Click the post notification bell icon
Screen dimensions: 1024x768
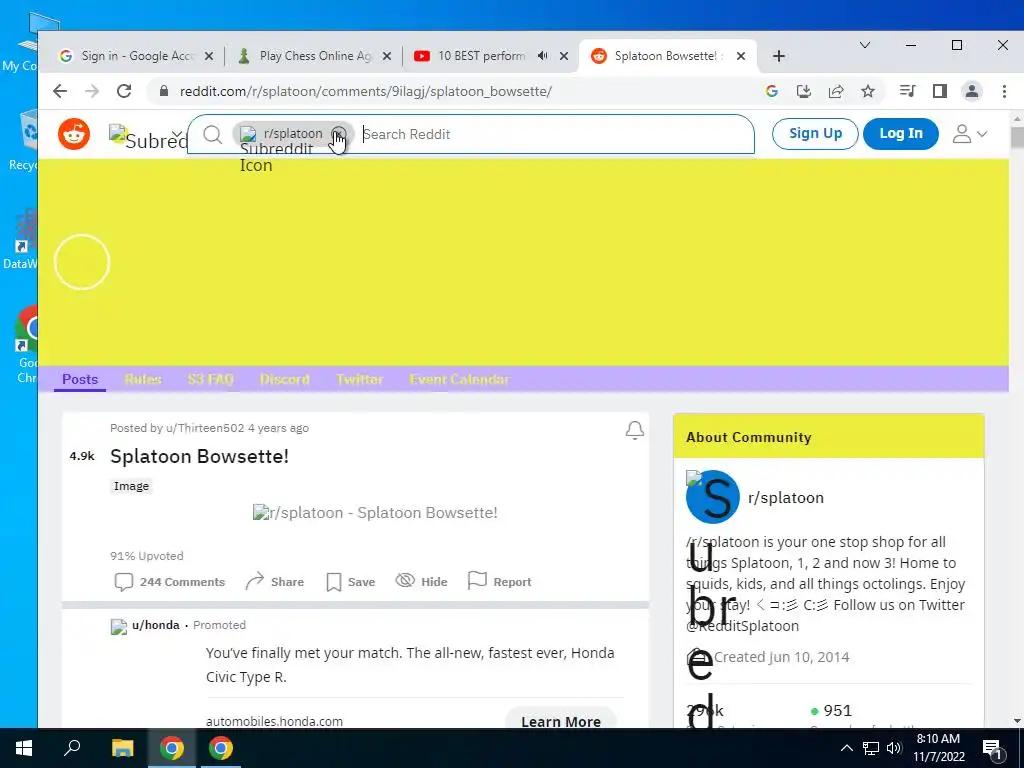click(x=635, y=430)
